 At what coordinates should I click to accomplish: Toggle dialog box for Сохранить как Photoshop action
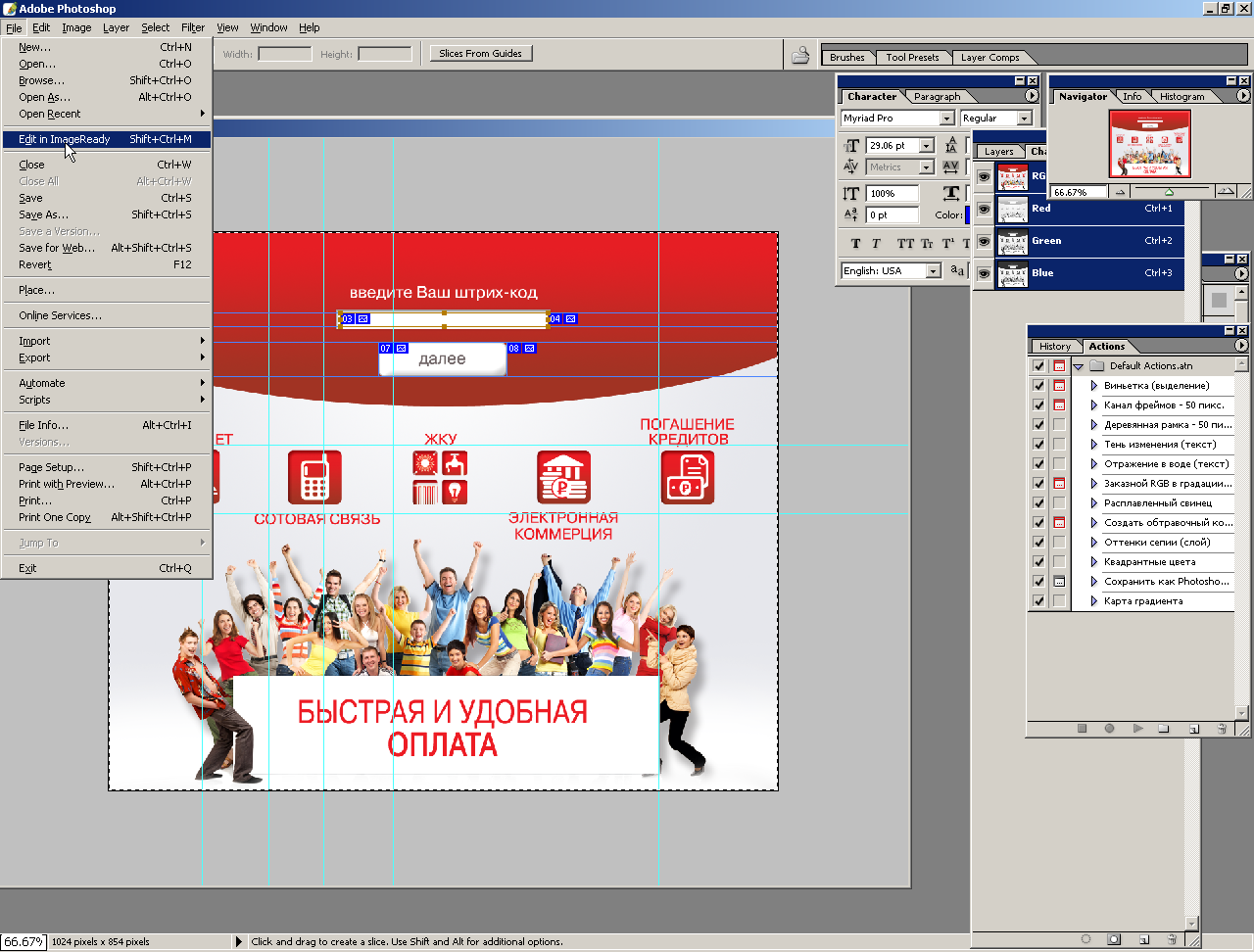click(x=1059, y=582)
